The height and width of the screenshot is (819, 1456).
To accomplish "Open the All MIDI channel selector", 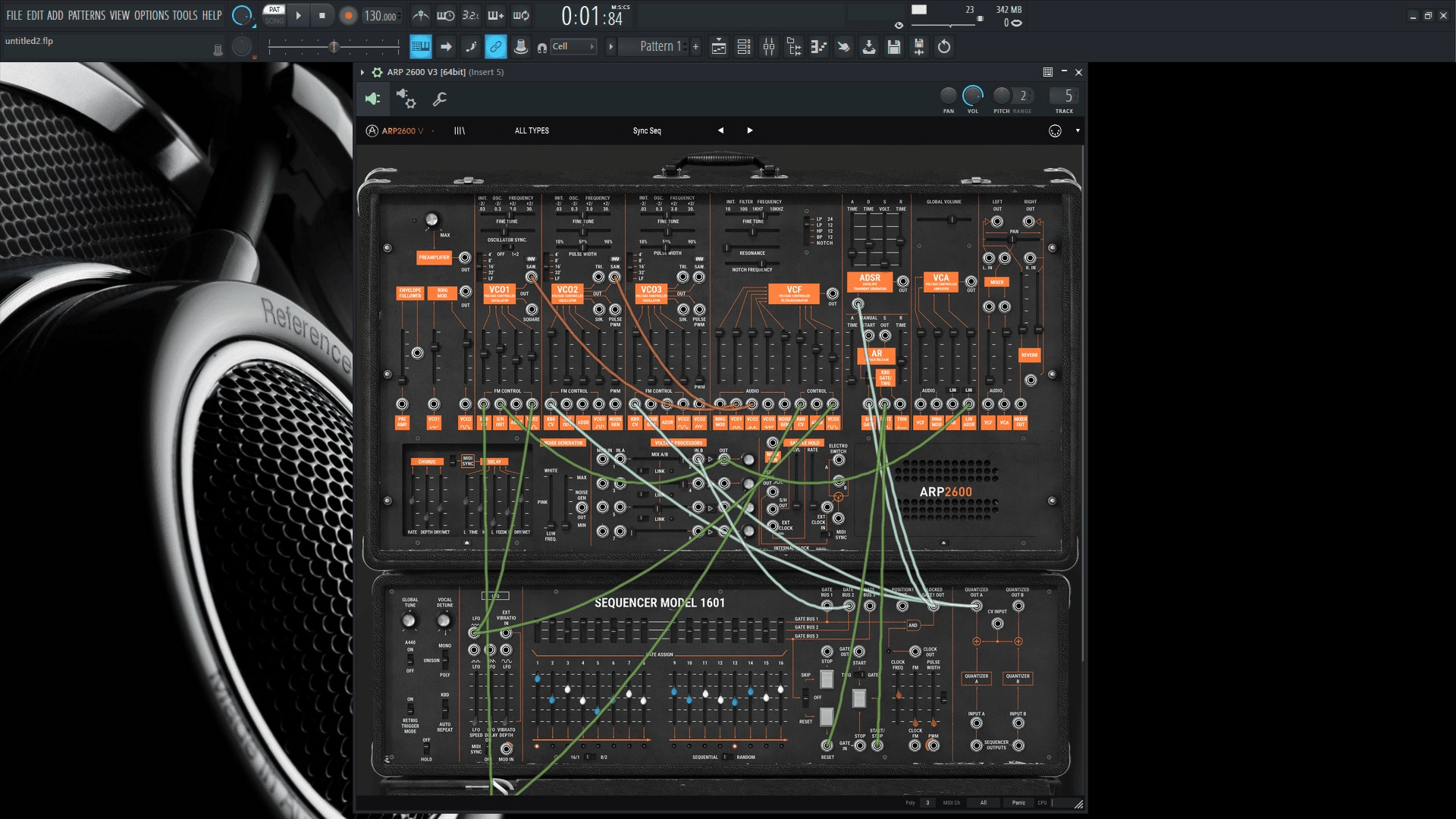I will (x=984, y=802).
